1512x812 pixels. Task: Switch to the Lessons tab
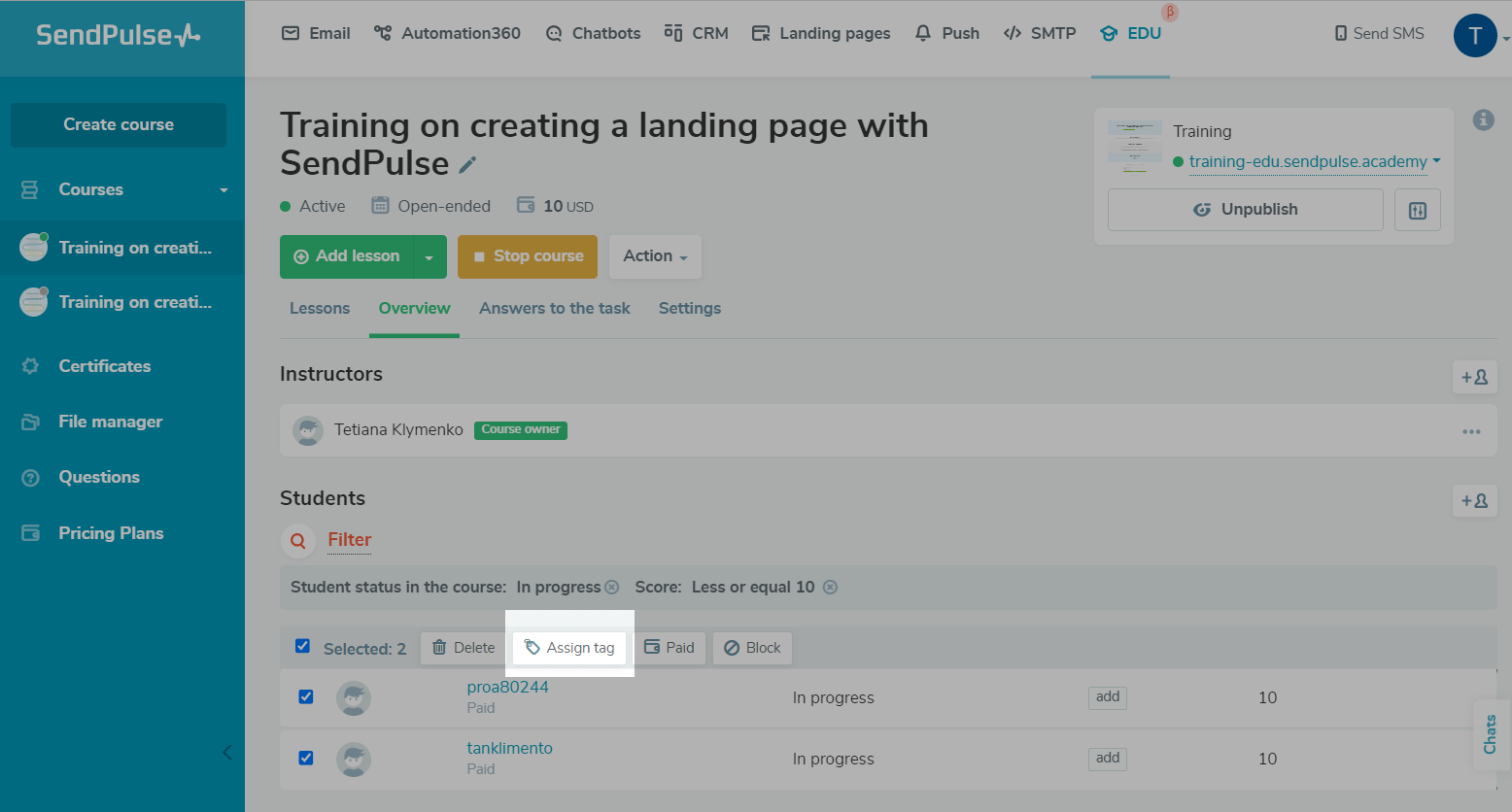coord(320,308)
